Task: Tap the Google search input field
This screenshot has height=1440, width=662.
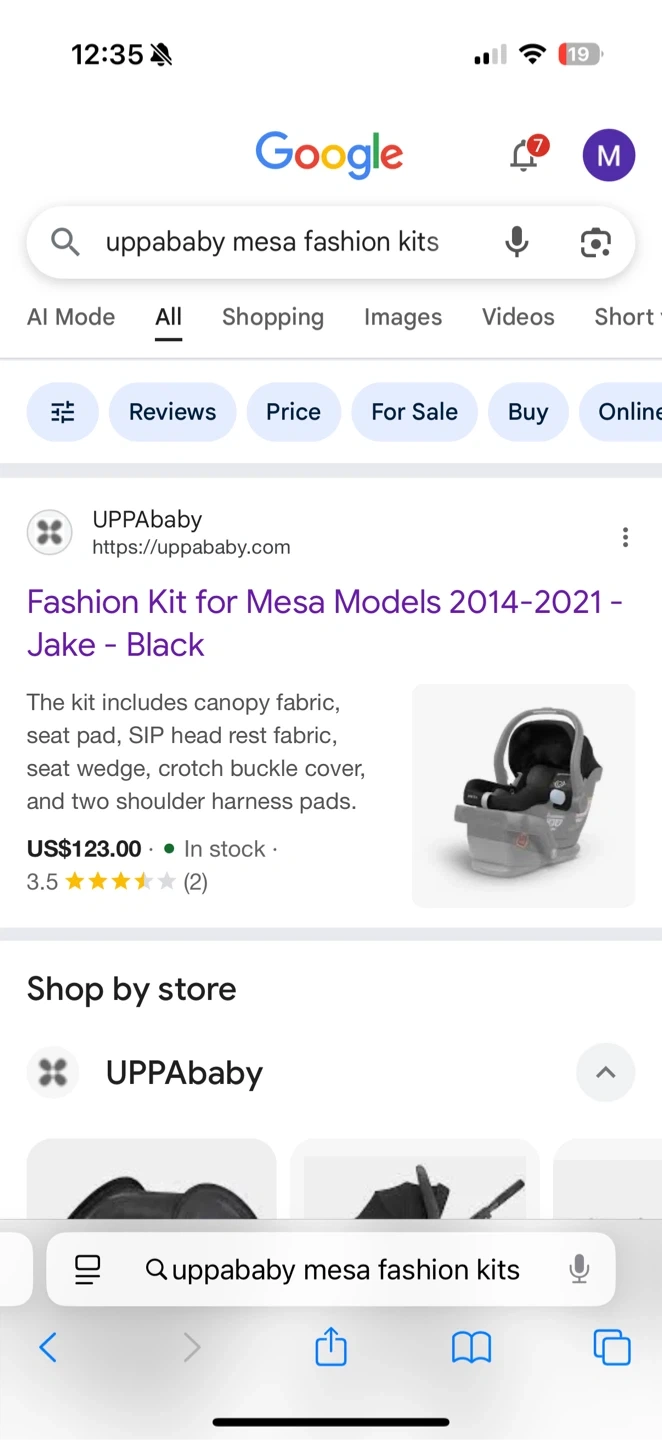Action: pyautogui.click(x=272, y=242)
